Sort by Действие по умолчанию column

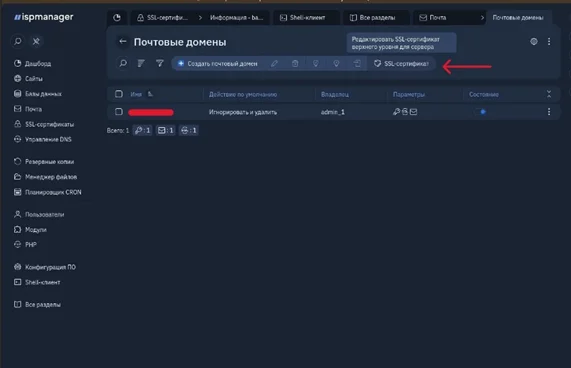243,94
